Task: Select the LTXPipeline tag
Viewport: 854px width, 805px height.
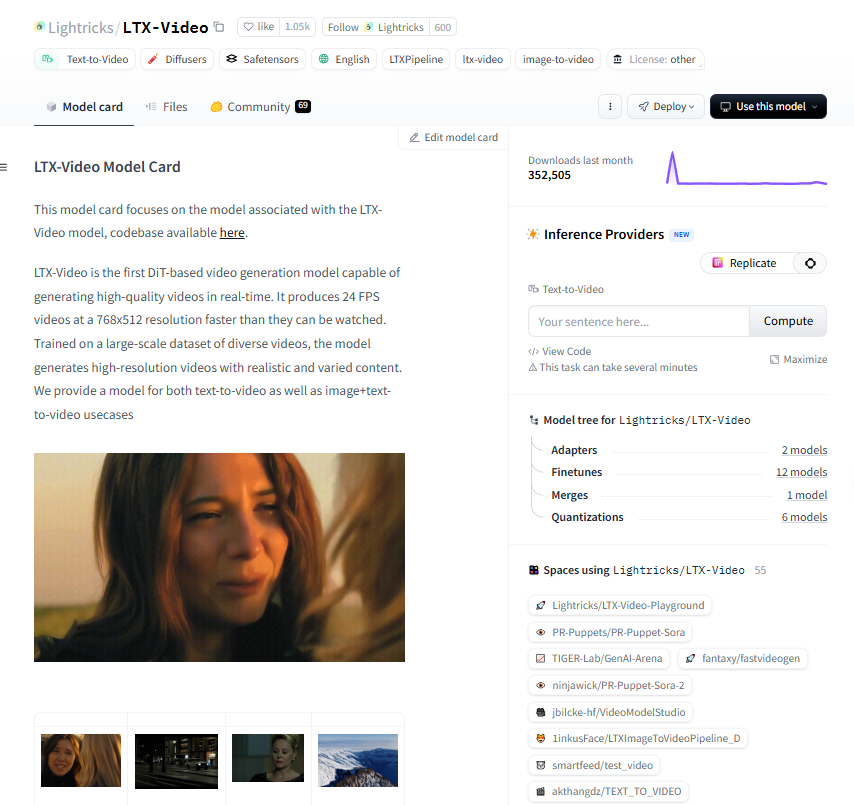Action: pos(416,59)
